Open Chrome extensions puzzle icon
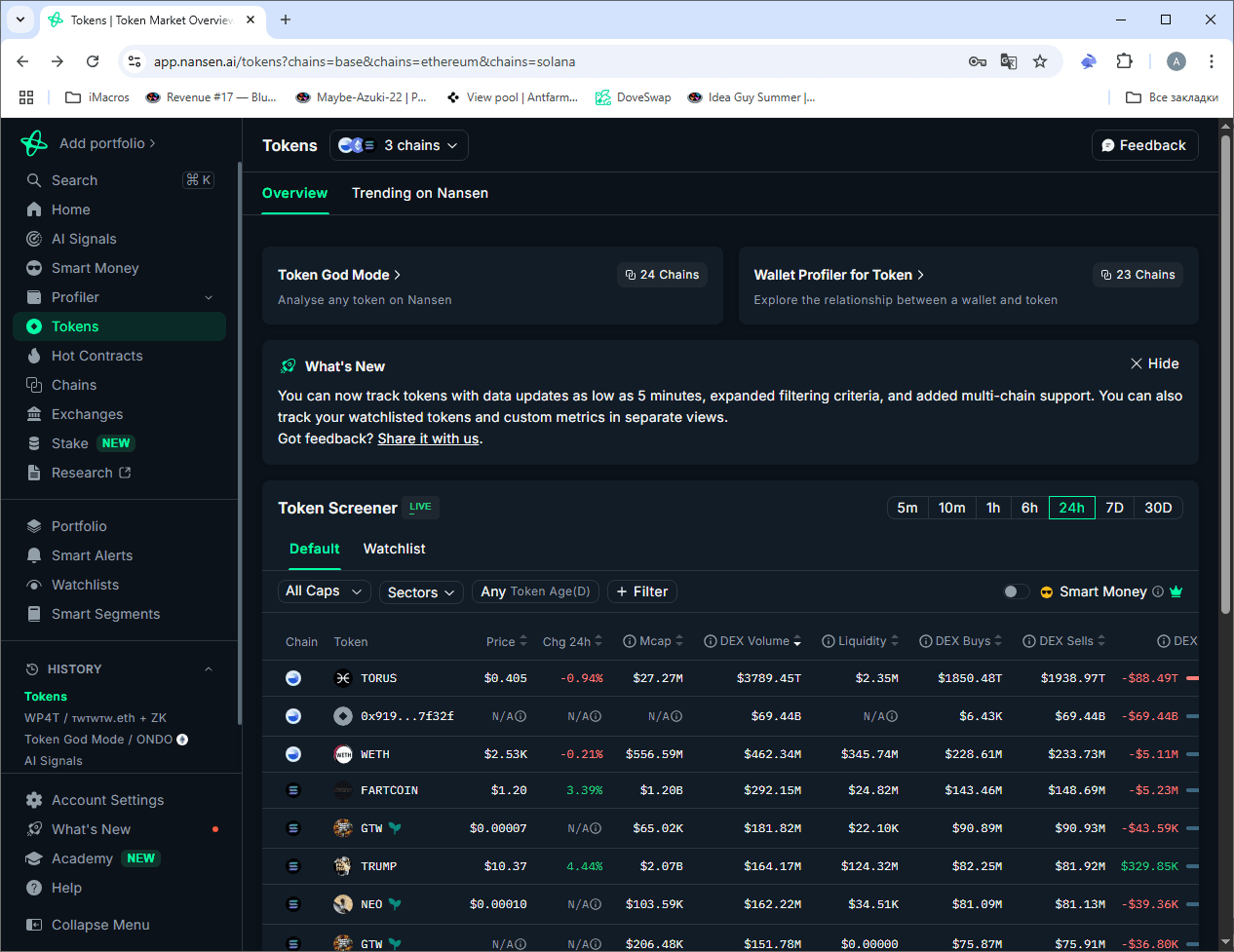 [1125, 61]
